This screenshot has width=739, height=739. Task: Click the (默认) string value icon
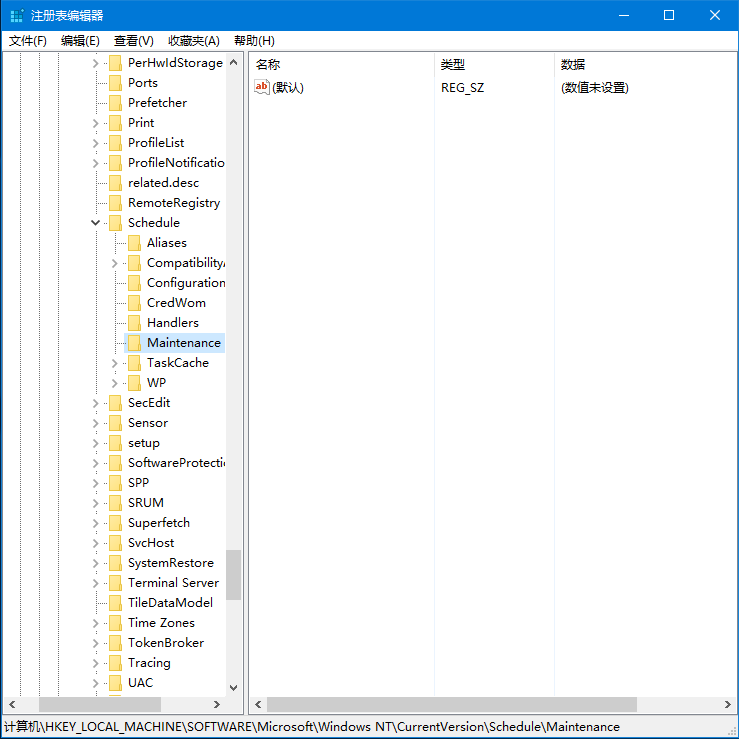262,87
